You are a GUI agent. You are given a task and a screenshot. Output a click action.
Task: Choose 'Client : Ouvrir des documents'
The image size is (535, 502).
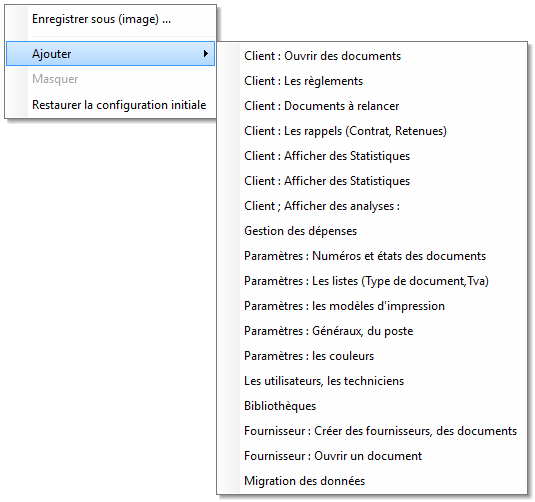click(372, 56)
